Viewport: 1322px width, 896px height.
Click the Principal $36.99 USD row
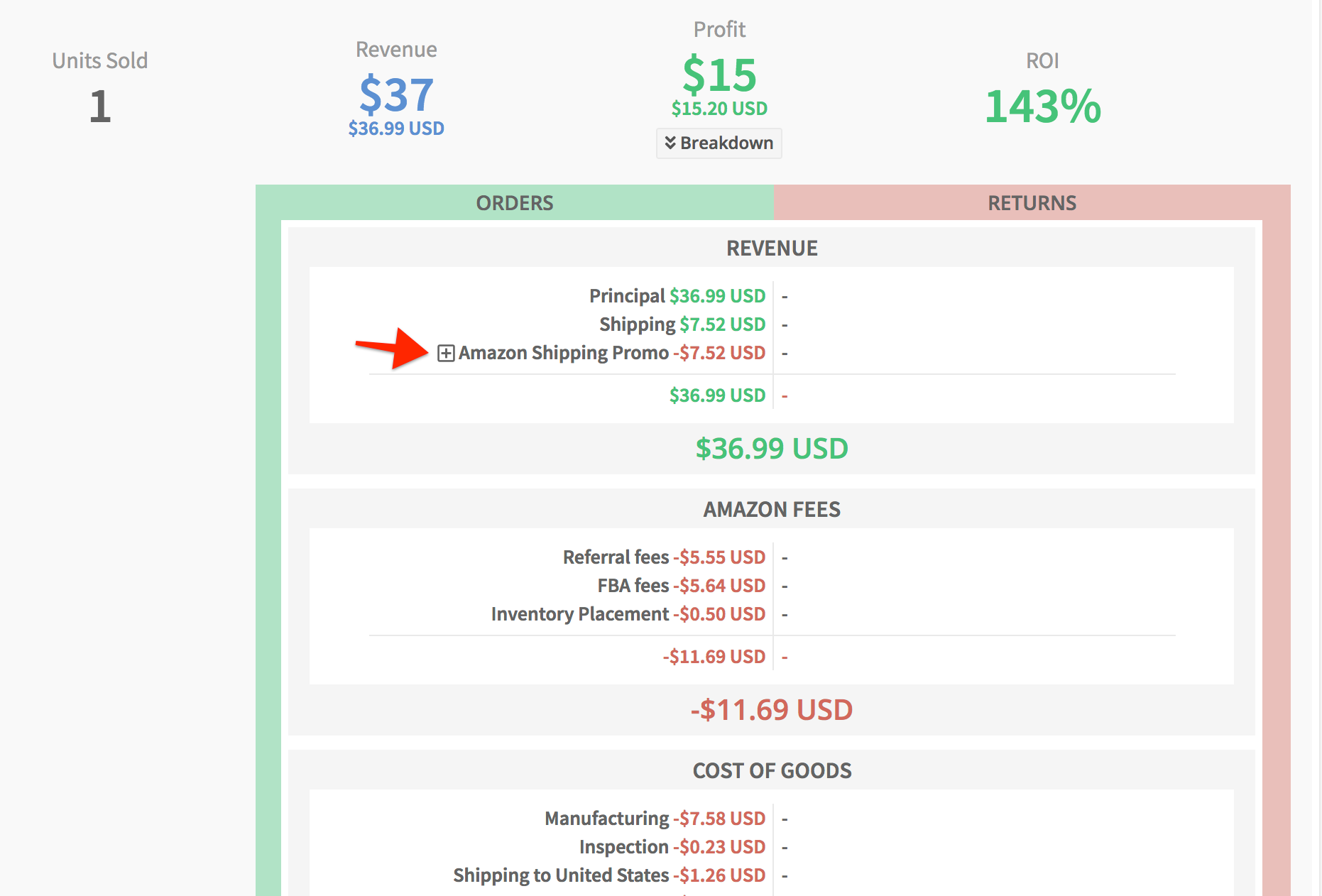677,296
